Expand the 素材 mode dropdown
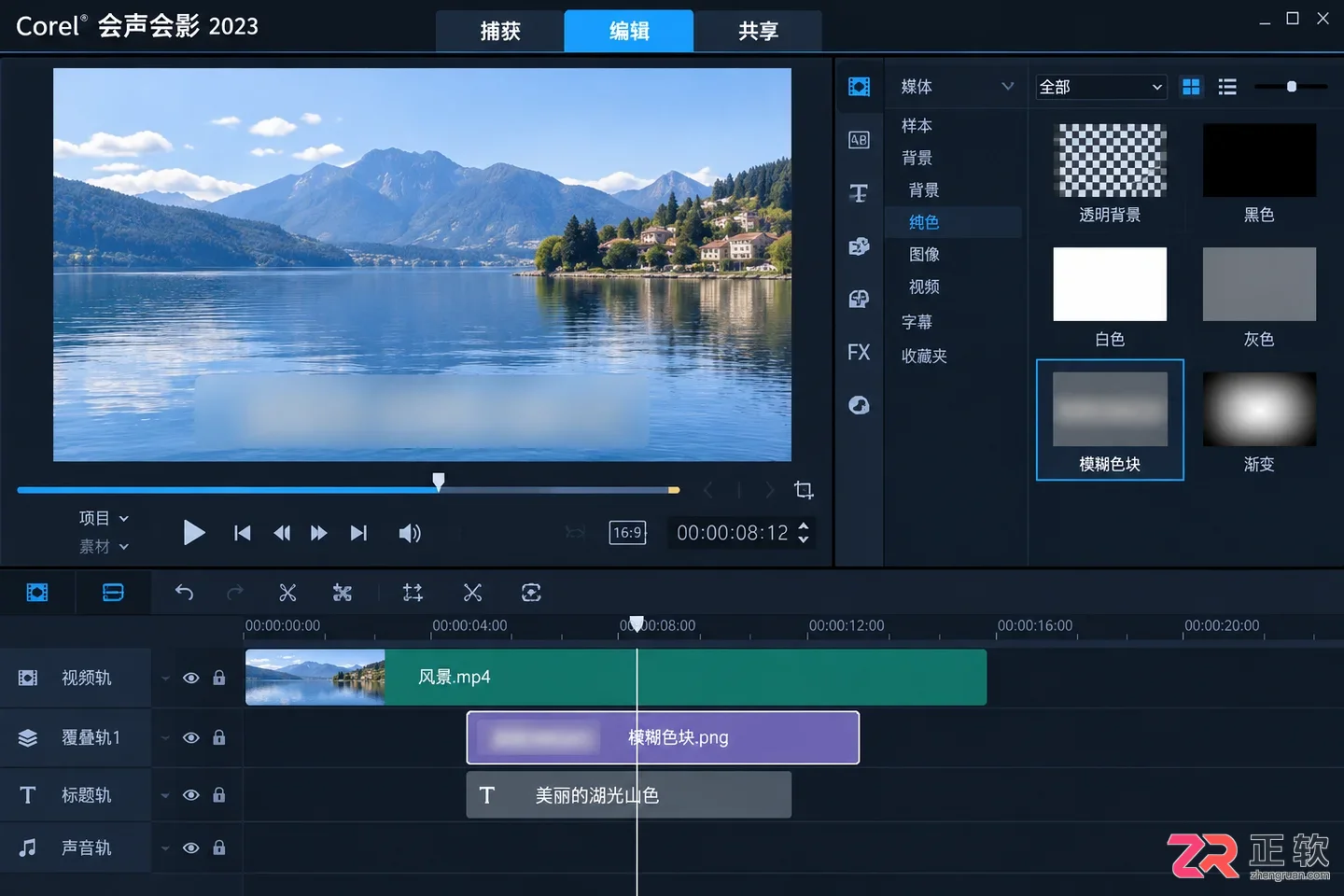Viewport: 1344px width, 896px height. (104, 546)
